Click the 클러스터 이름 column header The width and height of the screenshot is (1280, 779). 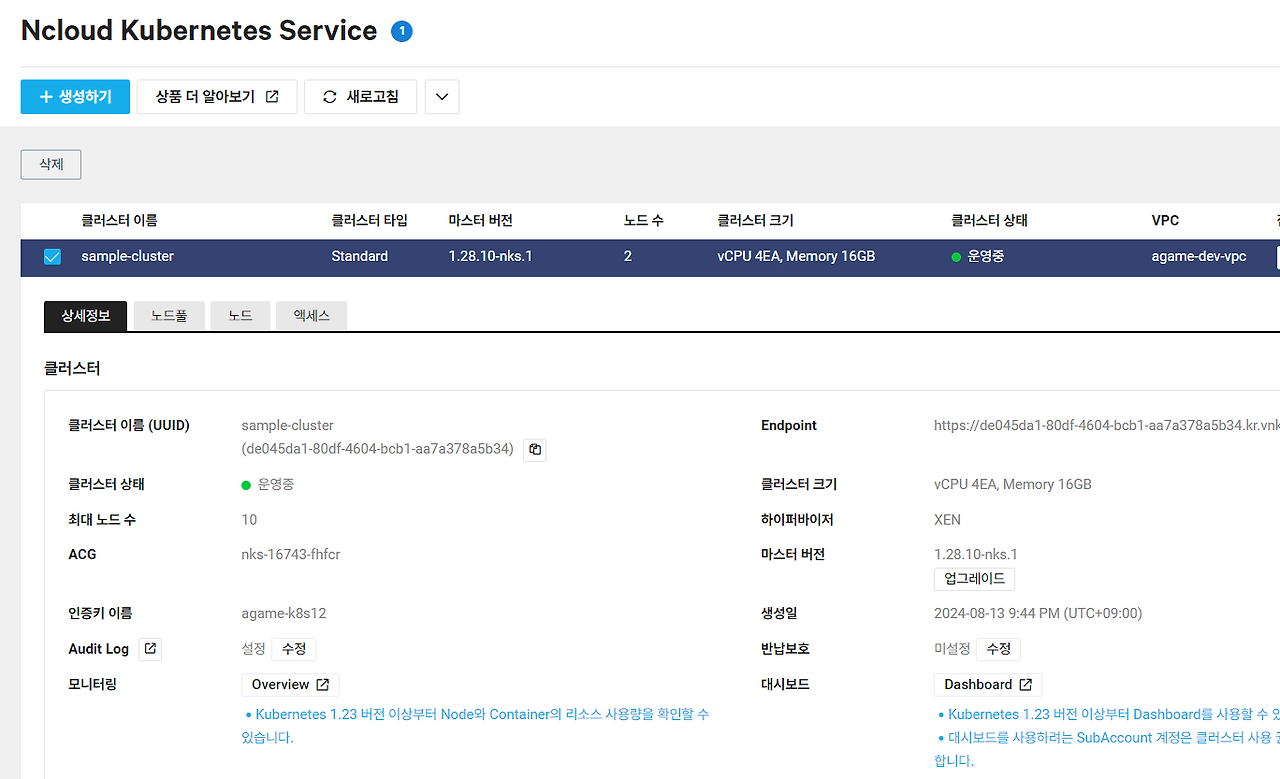click(119, 220)
